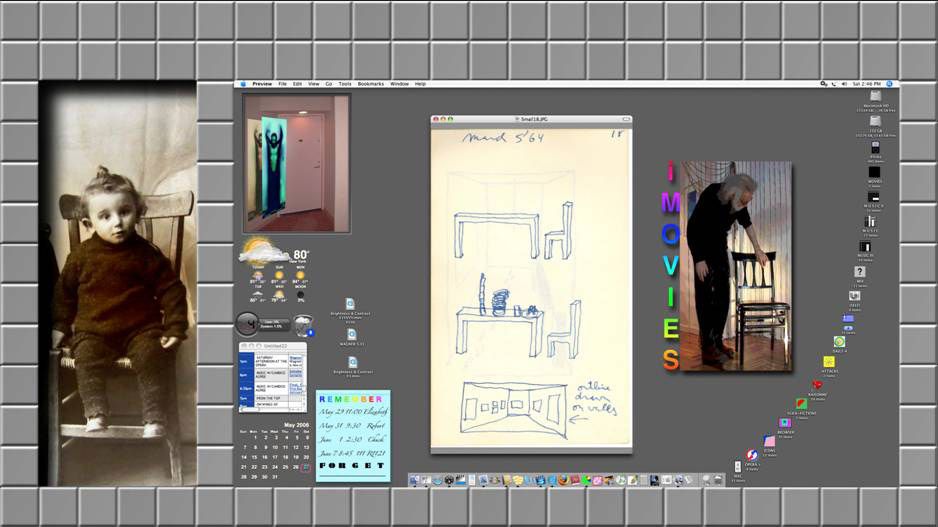Click the View menu item
Screen dimensions: 938x527
tap(313, 84)
